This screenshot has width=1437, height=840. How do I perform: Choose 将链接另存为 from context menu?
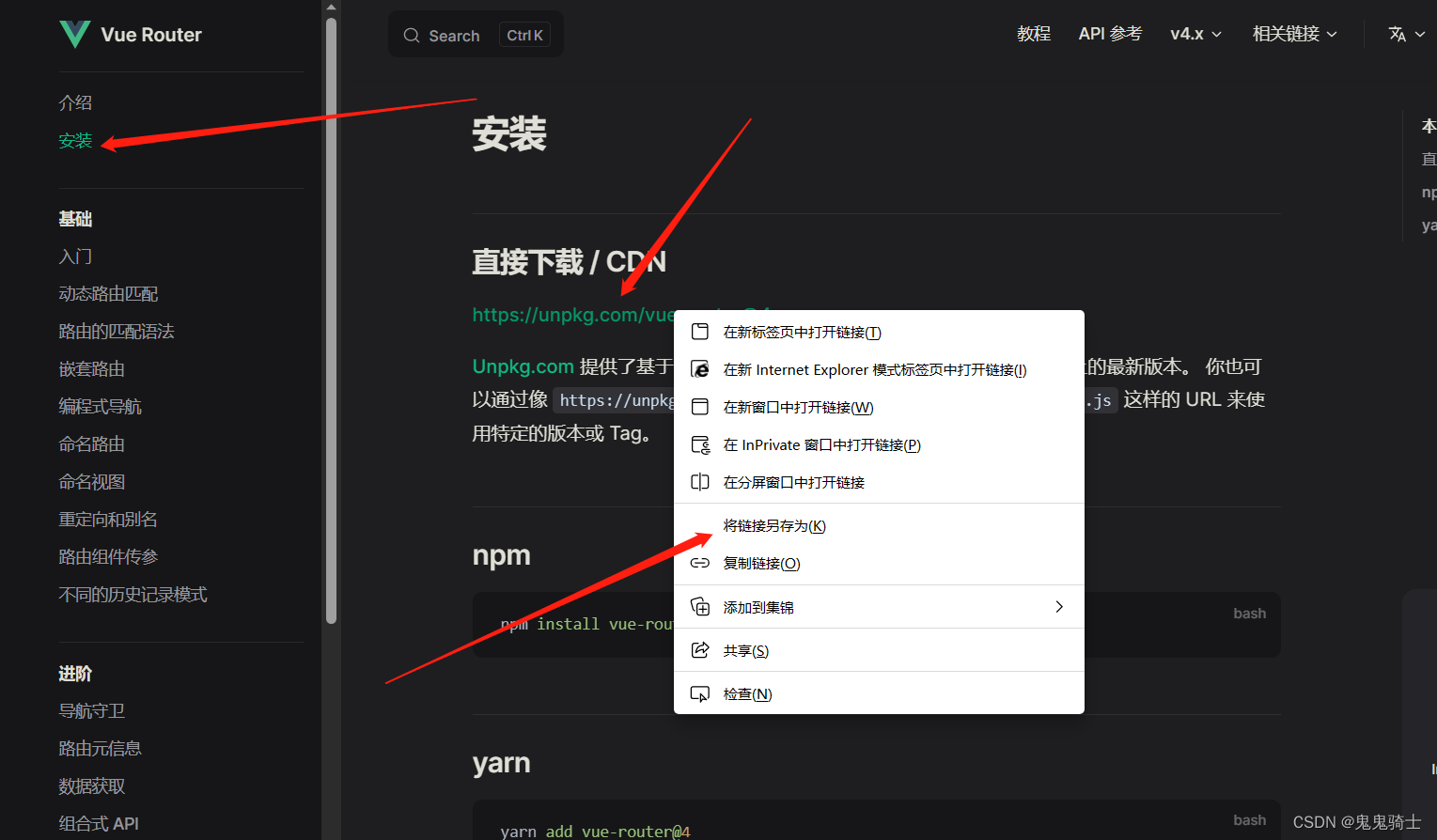click(x=879, y=525)
